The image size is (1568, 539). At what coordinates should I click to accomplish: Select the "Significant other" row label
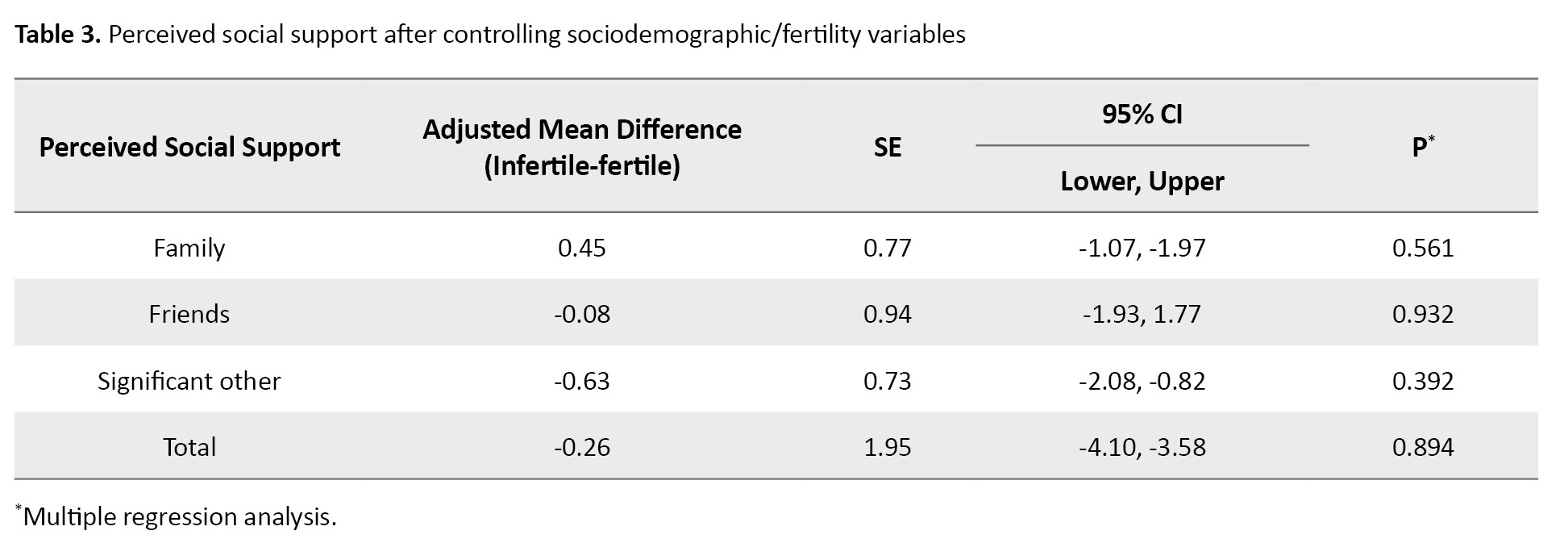[x=189, y=381]
